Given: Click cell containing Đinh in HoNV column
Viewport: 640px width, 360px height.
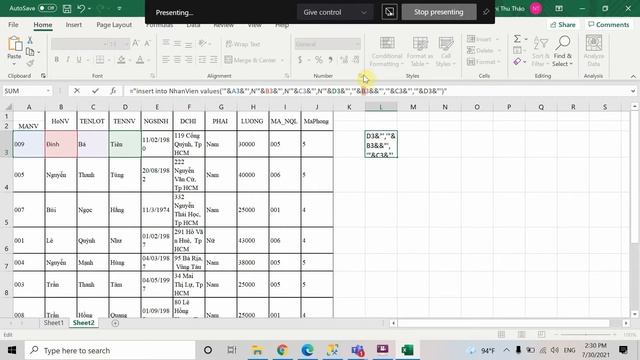Looking at the screenshot, I should click(61, 144).
